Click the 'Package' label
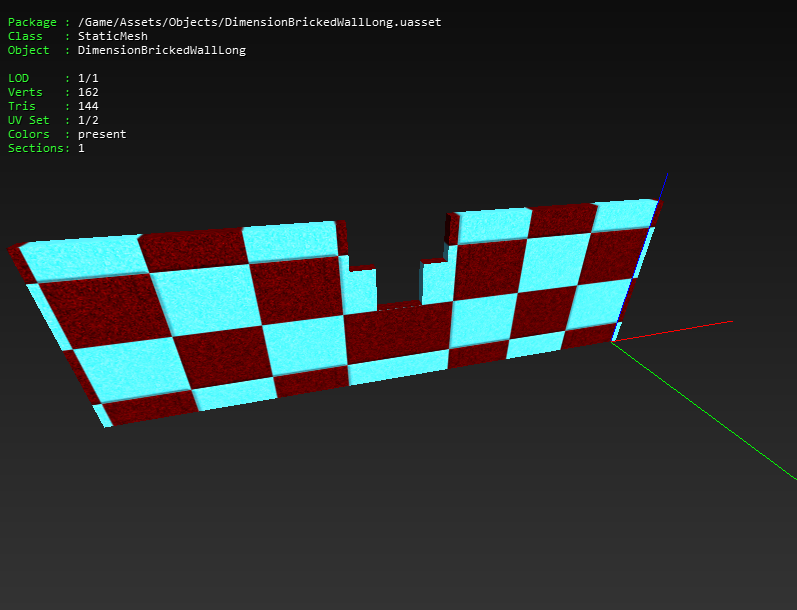Image resolution: width=797 pixels, height=610 pixels. pos(32,22)
